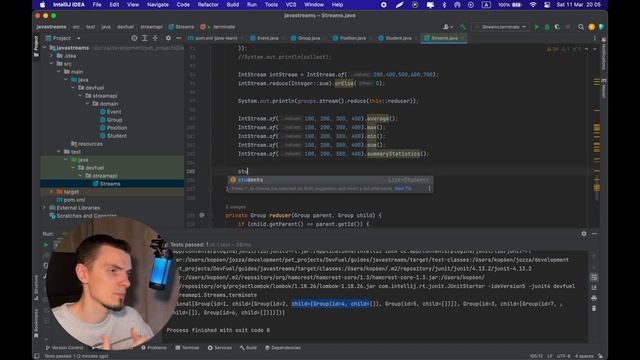Switch to Group.java tab
640x360 pixels.
coord(305,38)
